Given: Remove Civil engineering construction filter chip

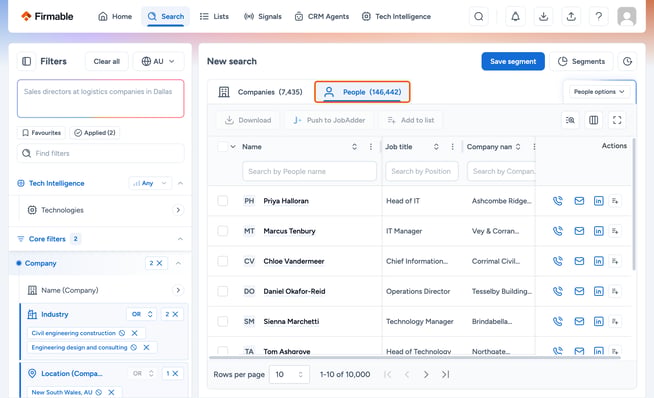Looking at the screenshot, I should click(135, 333).
